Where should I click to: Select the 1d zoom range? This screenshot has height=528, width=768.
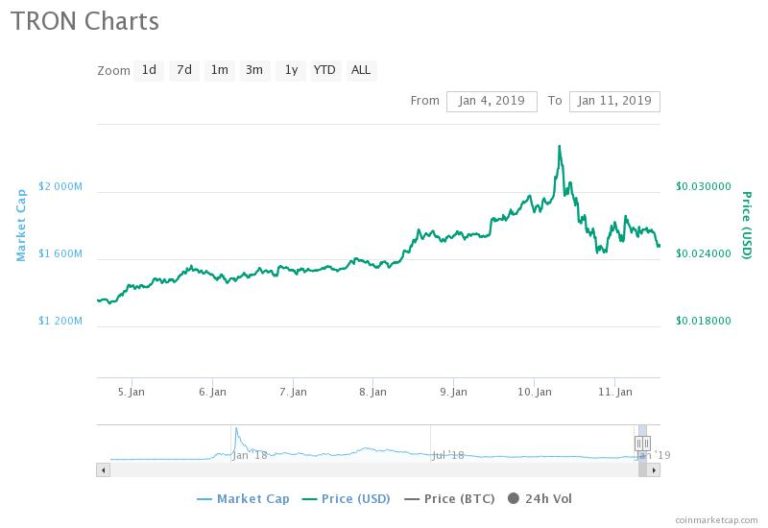[149, 70]
